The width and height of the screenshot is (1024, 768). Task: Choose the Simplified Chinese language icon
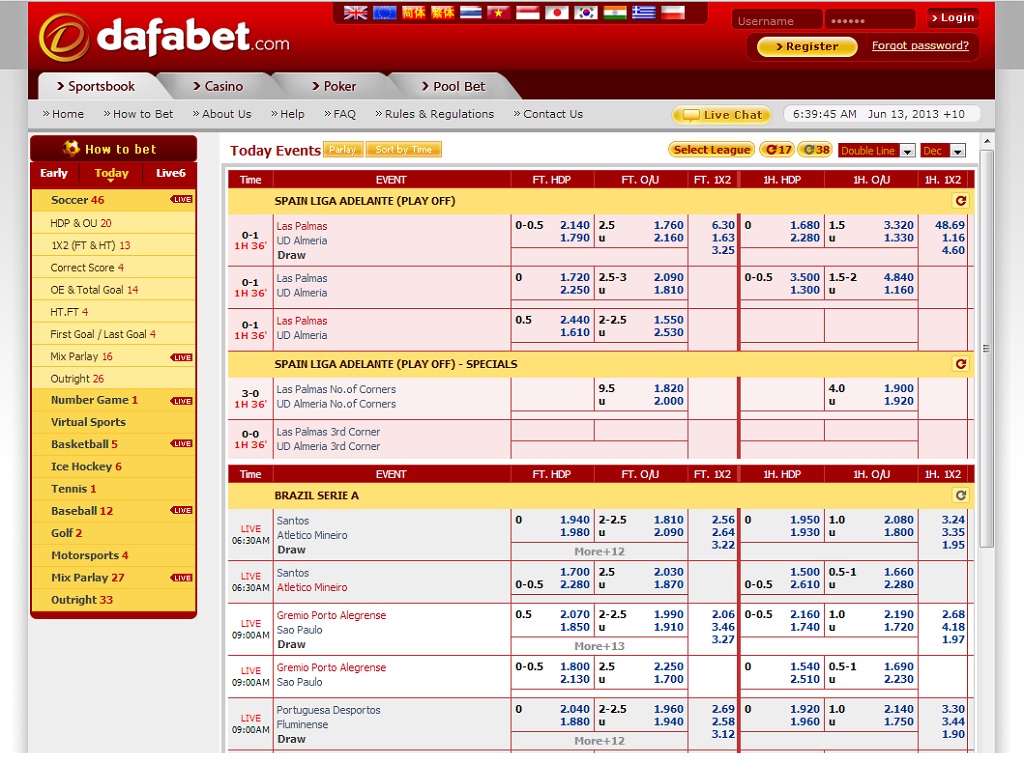(413, 12)
